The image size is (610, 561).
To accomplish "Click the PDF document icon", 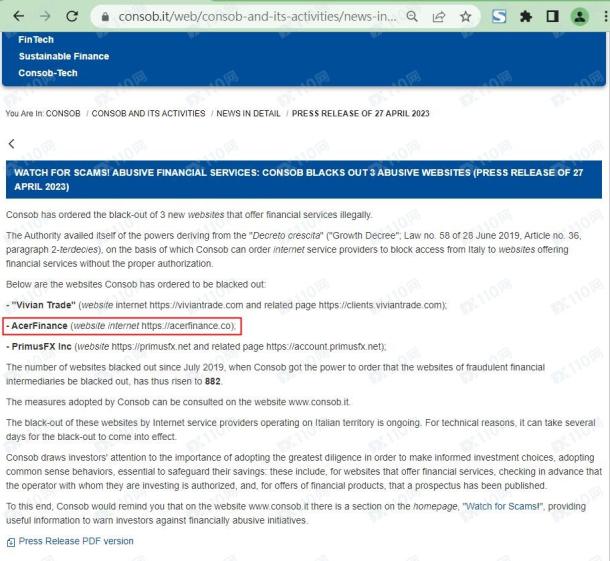I will (x=11, y=542).
